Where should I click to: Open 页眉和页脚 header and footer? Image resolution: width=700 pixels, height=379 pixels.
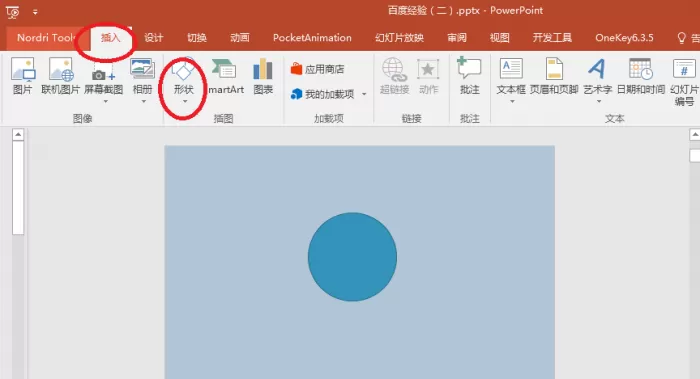pyautogui.click(x=554, y=76)
